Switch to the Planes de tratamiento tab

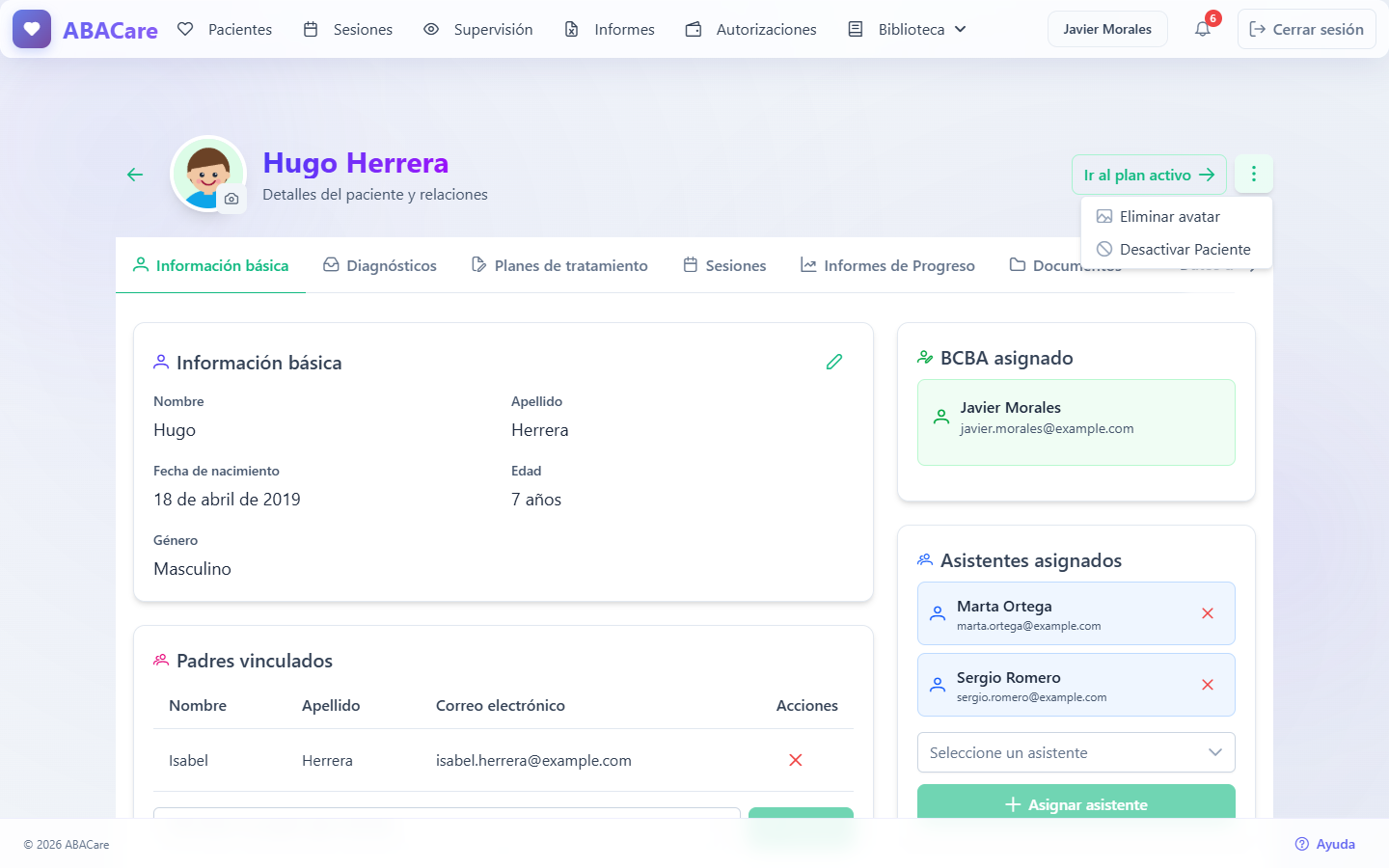click(x=559, y=265)
